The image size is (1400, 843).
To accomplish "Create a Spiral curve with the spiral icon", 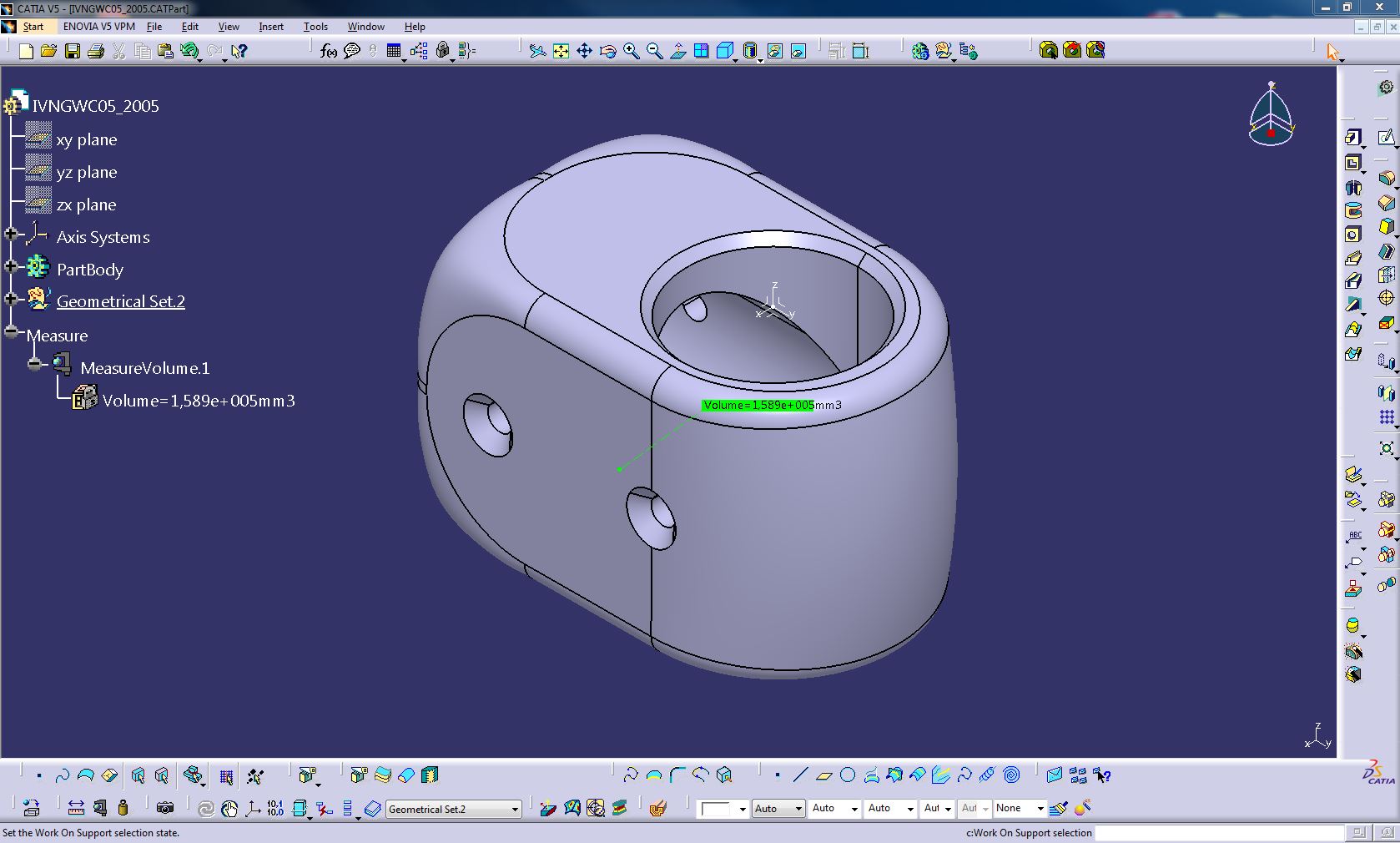I will 1011,775.
